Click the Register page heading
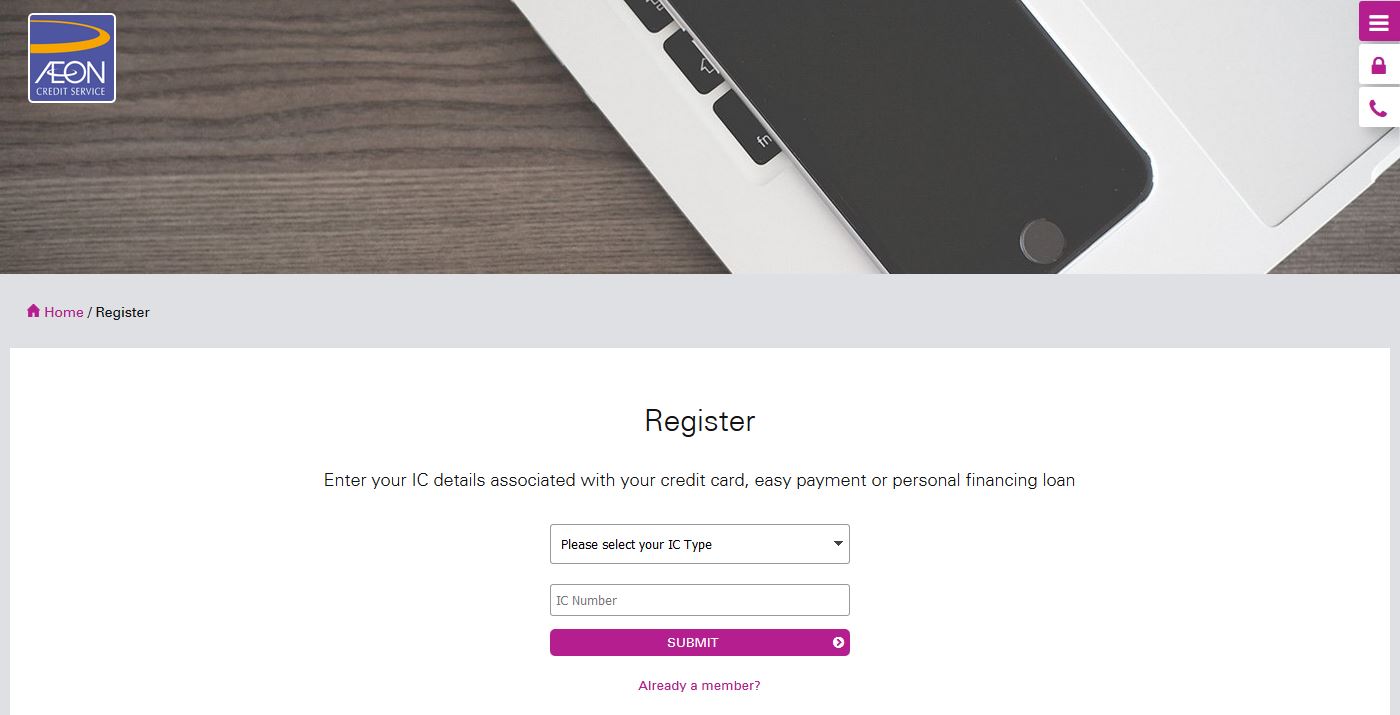 point(699,421)
